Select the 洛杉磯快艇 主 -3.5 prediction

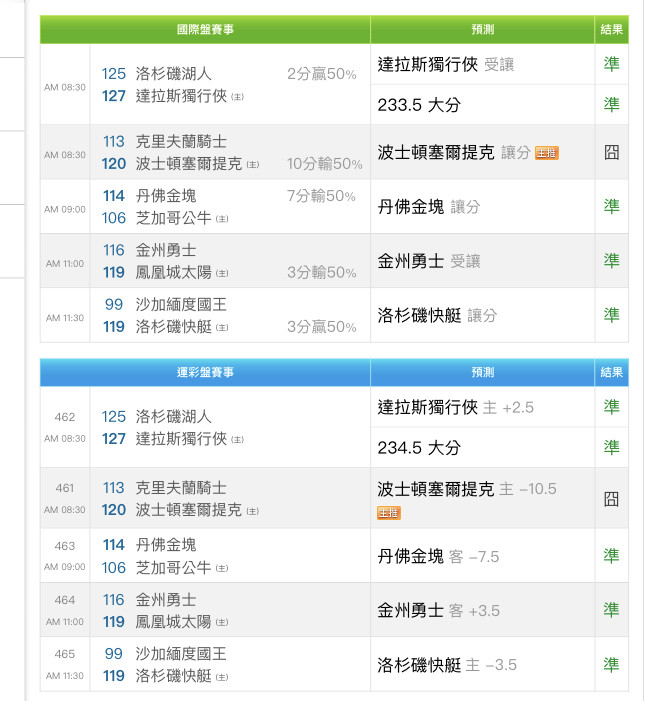pyautogui.click(x=447, y=665)
